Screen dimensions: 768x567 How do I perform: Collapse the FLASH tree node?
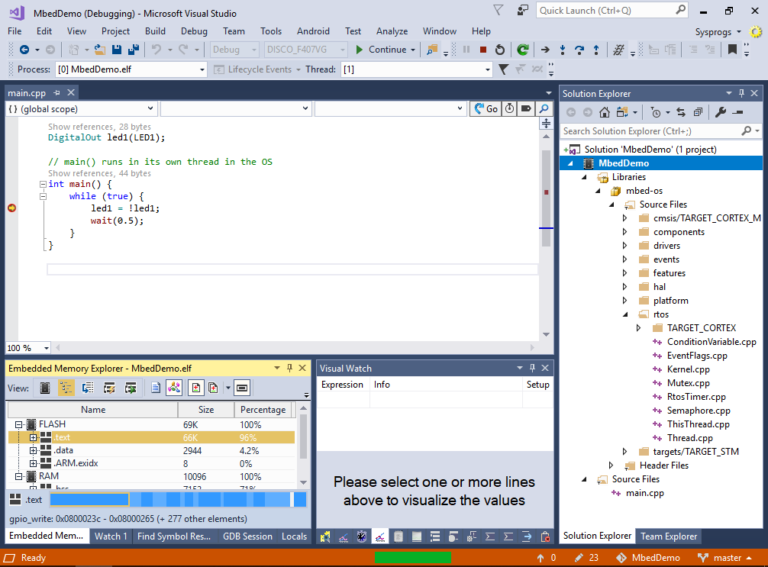[x=19, y=425]
